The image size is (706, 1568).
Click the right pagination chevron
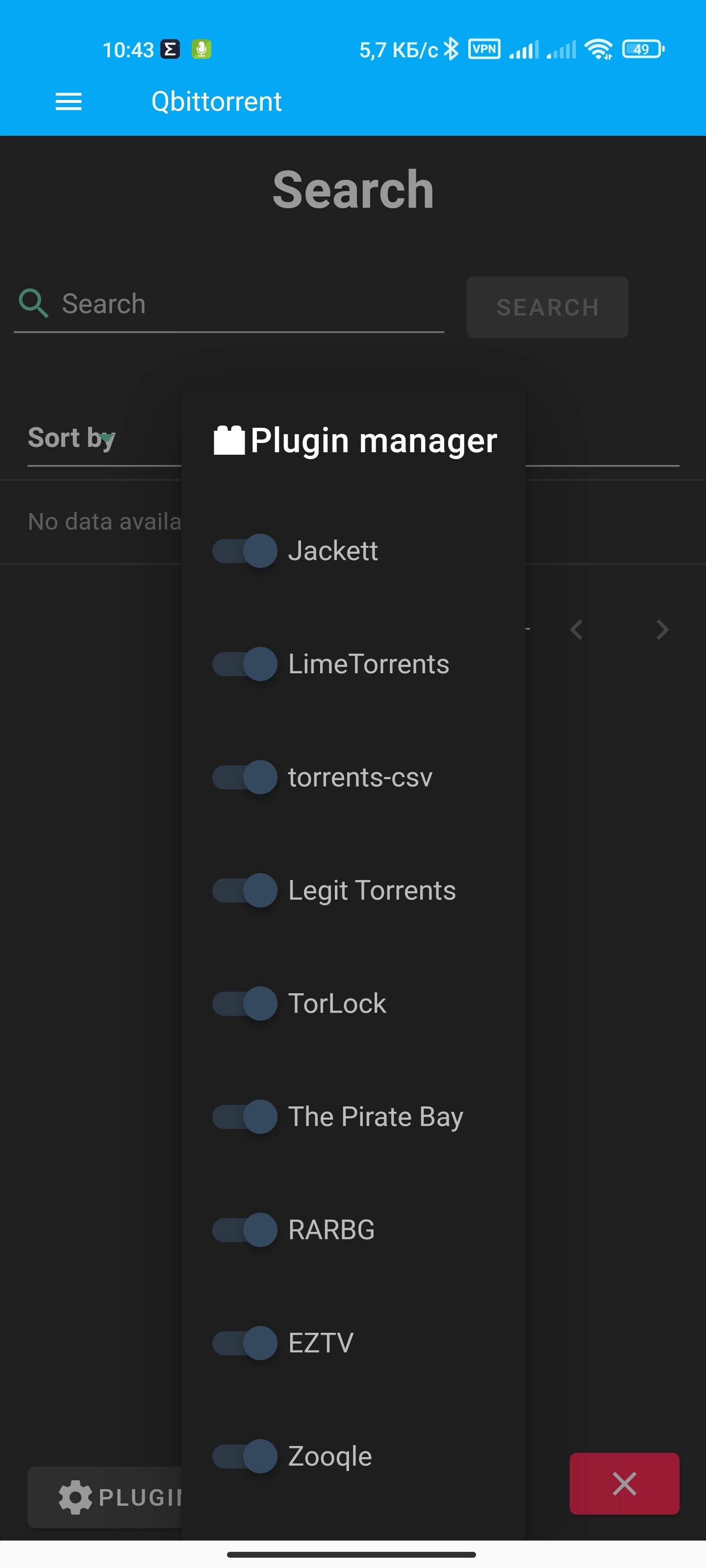click(662, 630)
